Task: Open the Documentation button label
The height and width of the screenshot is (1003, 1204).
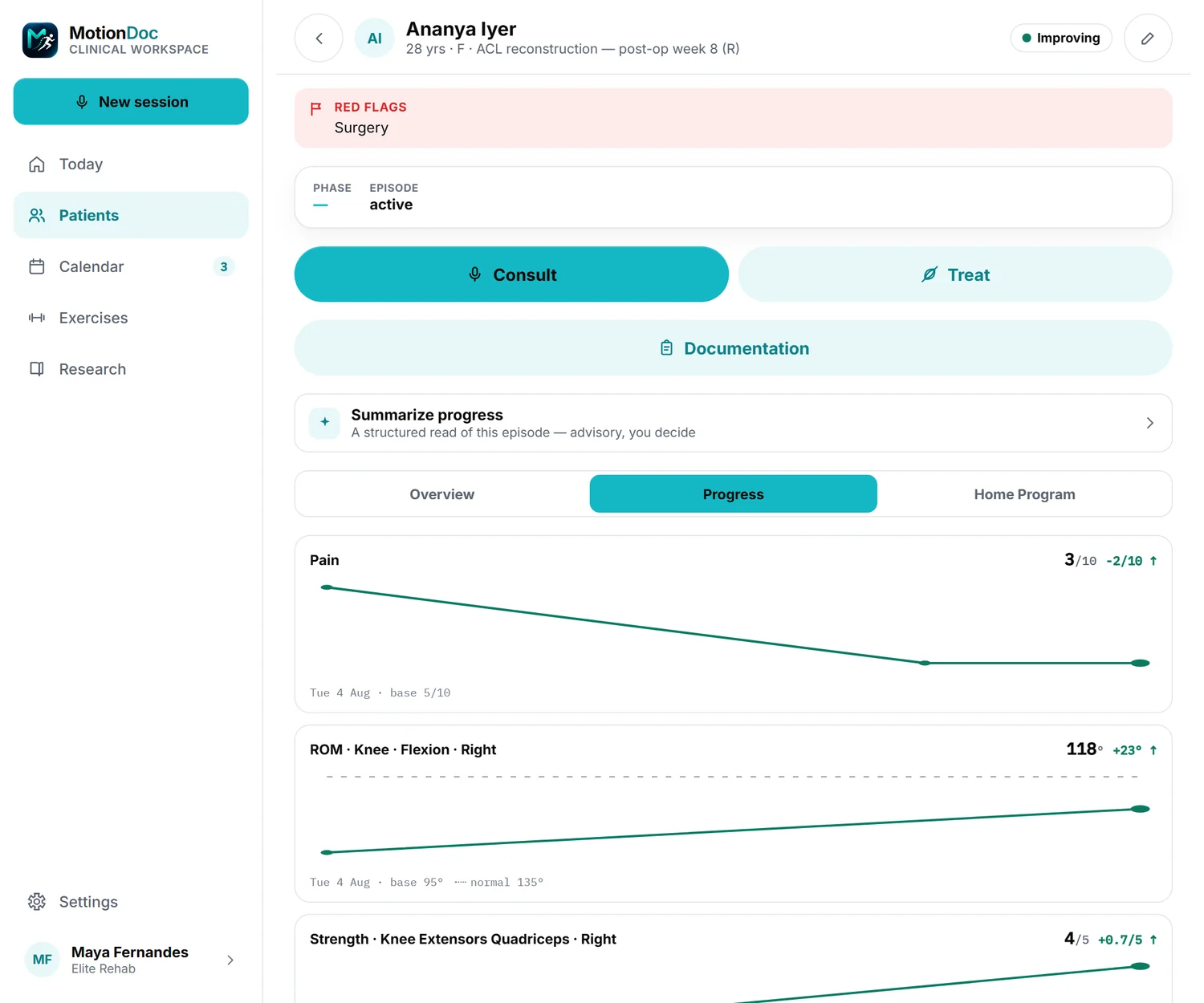Action: pos(746,348)
